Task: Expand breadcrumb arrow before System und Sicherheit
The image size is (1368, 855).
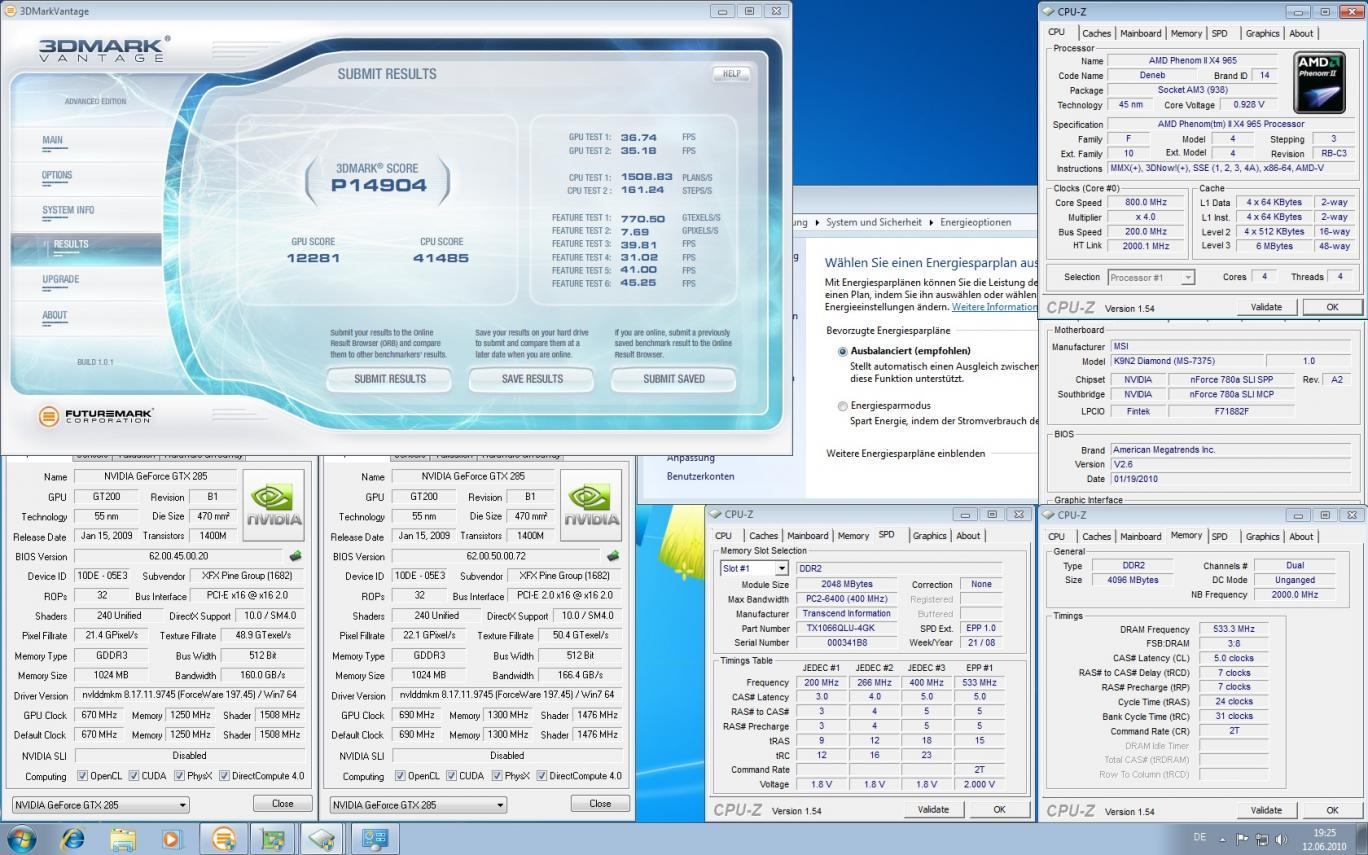Action: [x=817, y=222]
